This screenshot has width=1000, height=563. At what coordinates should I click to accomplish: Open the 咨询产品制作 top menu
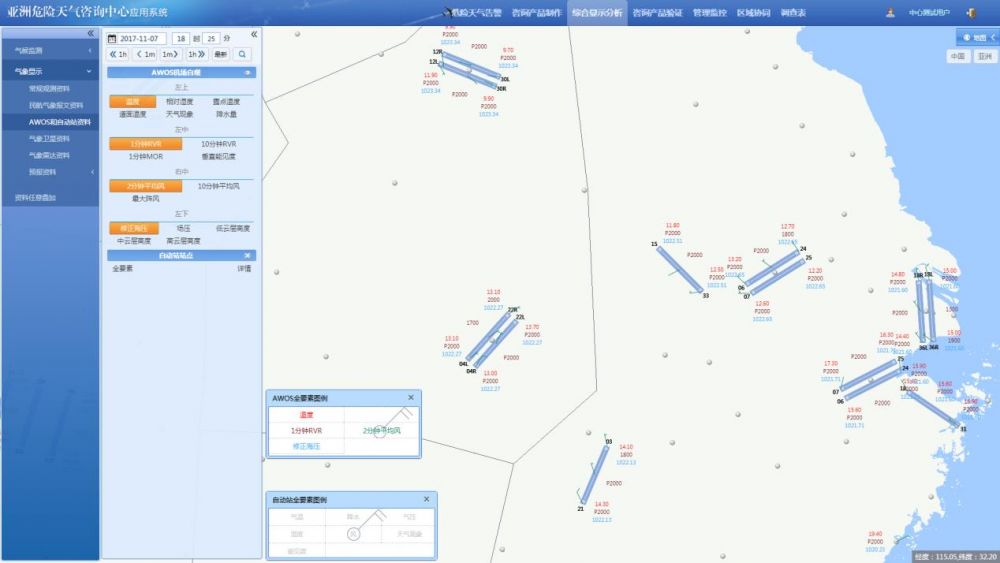click(536, 13)
